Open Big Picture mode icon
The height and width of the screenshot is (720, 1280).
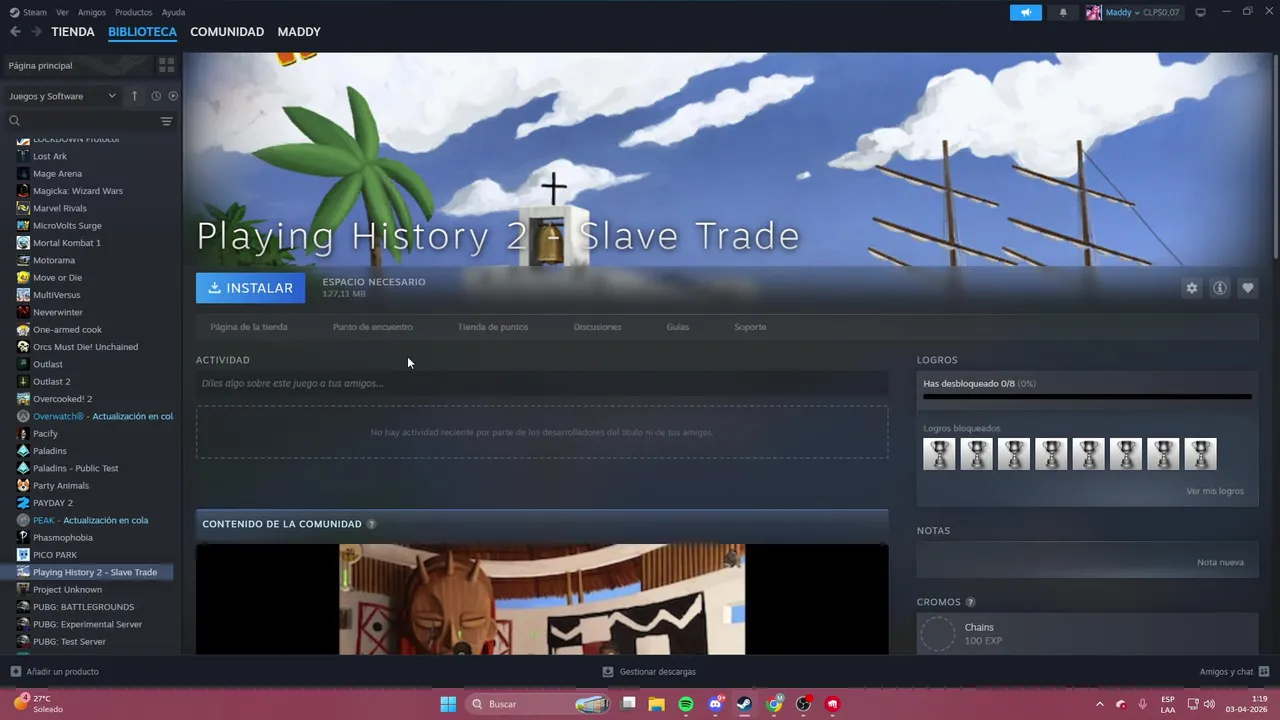click(1200, 12)
